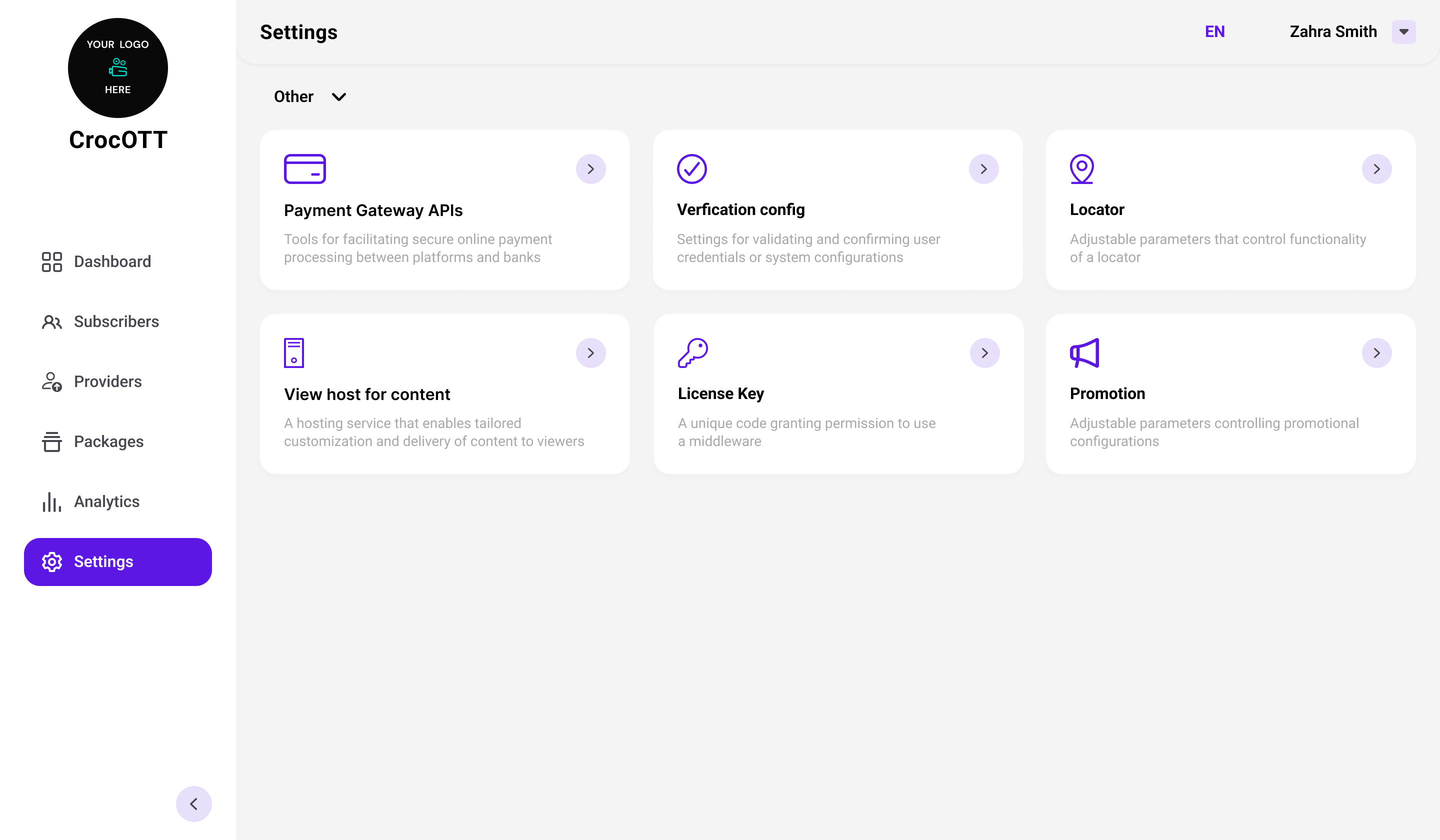This screenshot has width=1440, height=840.
Task: Click the CrocOTT logo circle
Action: click(x=117, y=68)
